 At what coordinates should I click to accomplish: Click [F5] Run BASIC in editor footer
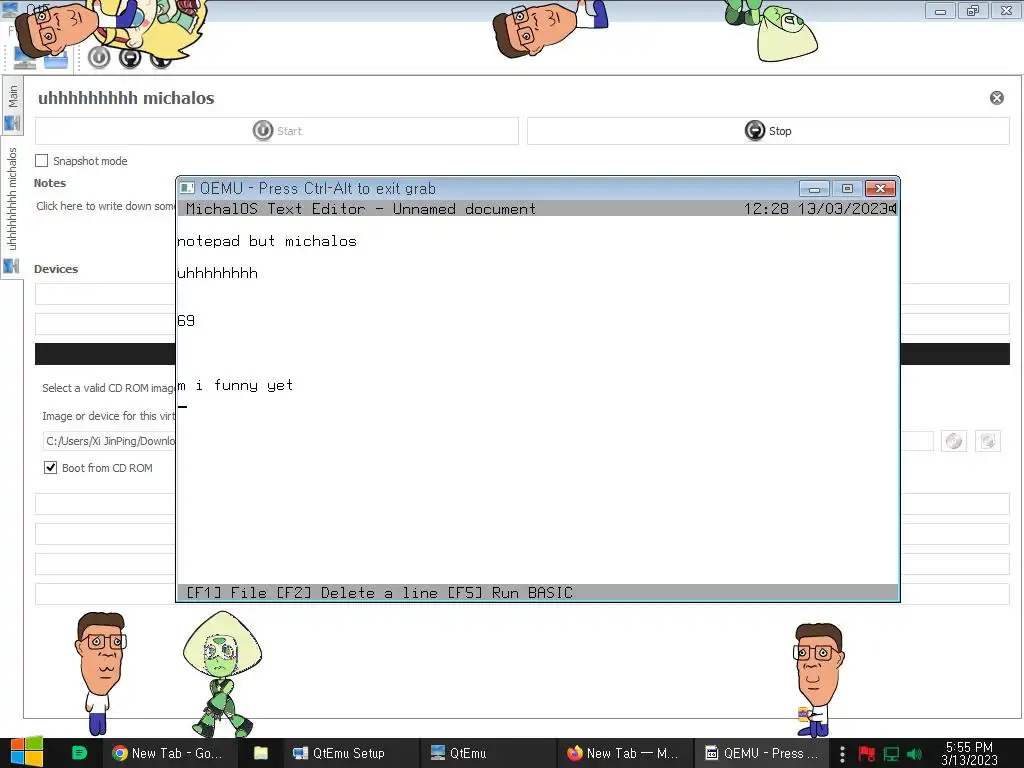[x=510, y=593]
